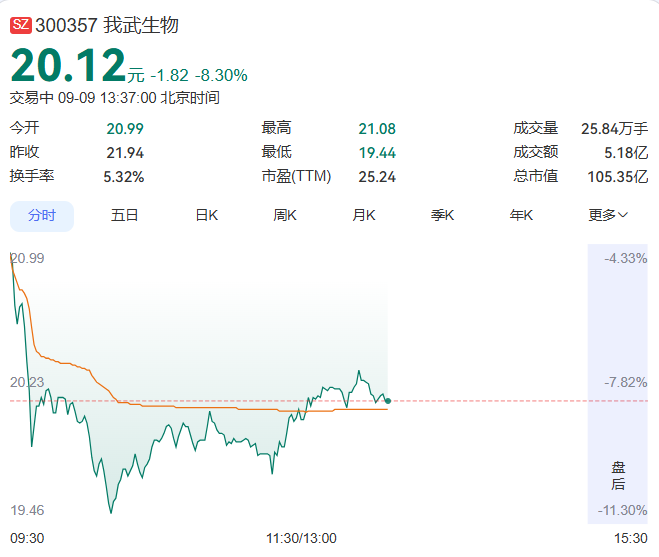This screenshot has width=659, height=557.
Task: Click the red SZ exchange badge icon
Action: 21,25
